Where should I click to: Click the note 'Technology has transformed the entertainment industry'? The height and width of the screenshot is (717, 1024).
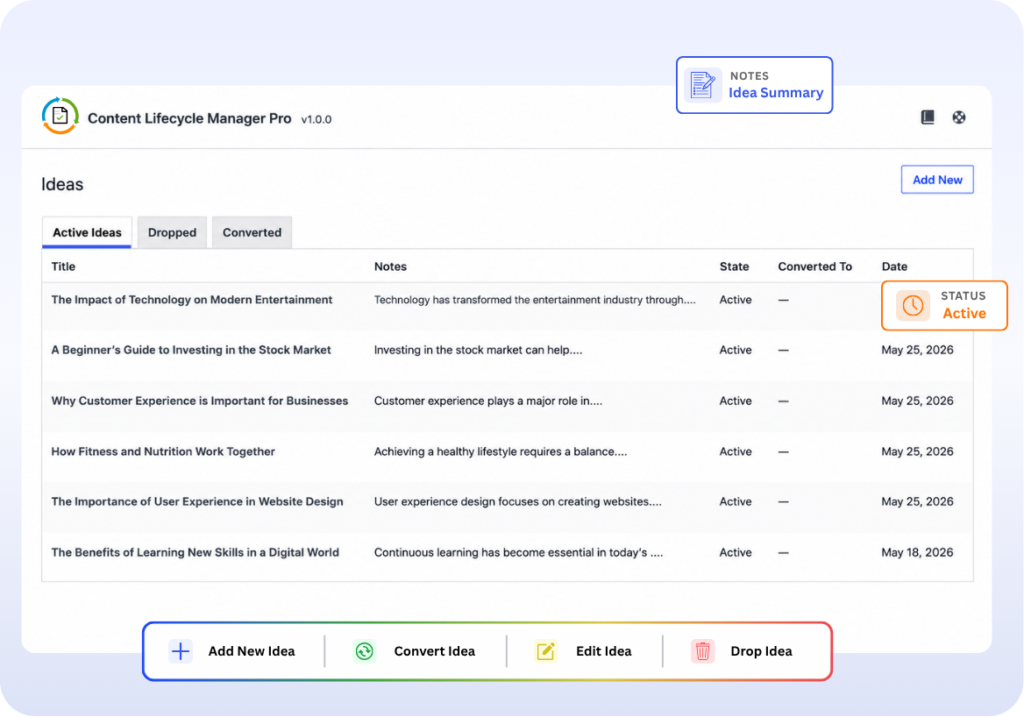point(535,300)
